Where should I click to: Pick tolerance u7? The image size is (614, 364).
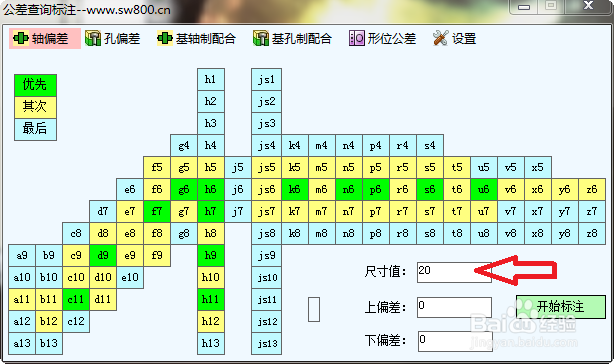(484, 211)
